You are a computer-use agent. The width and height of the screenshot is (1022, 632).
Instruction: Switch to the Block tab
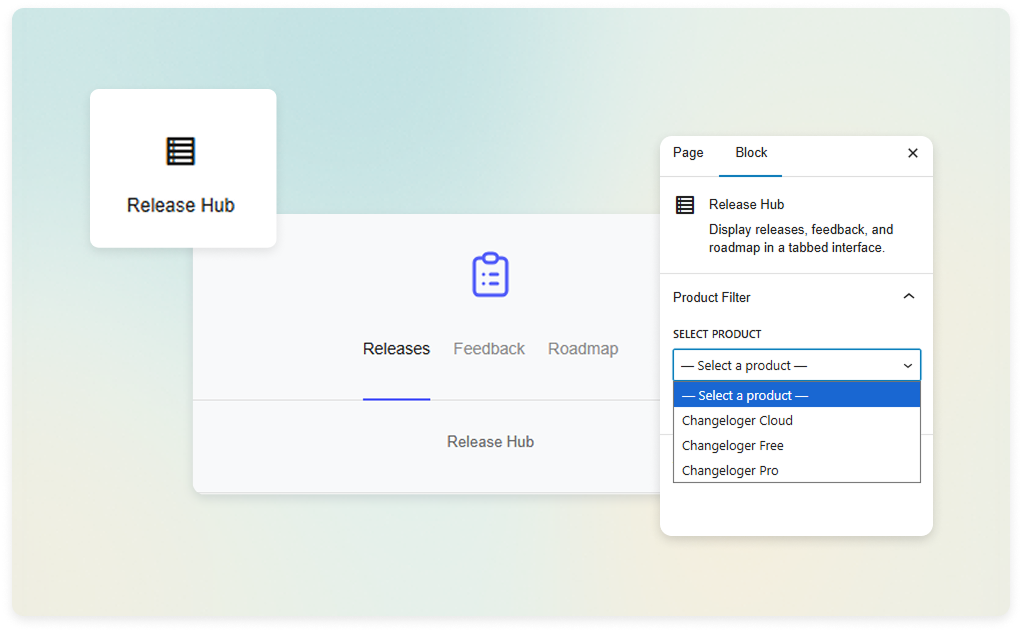point(750,152)
